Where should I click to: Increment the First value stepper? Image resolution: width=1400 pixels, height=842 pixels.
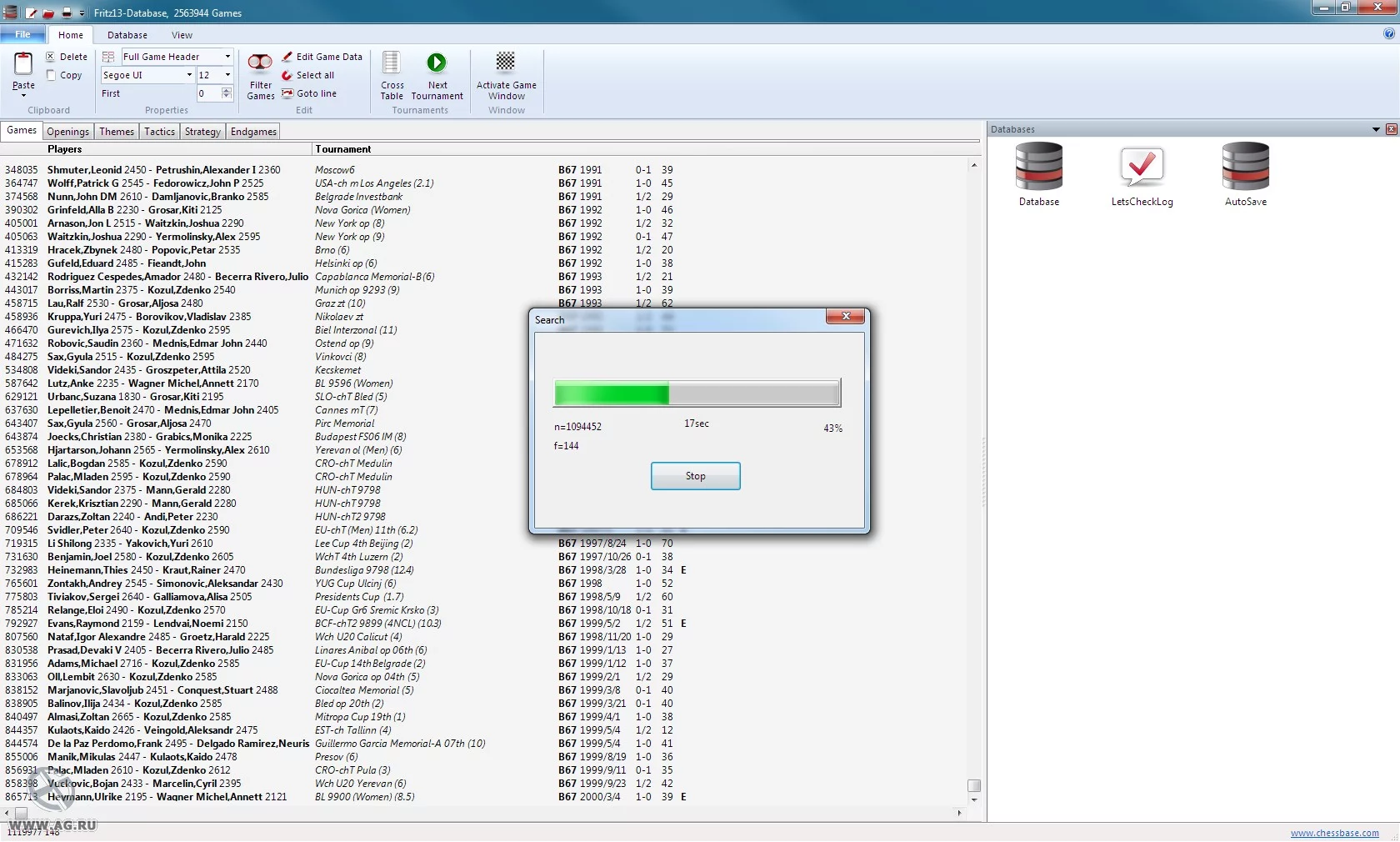227,90
